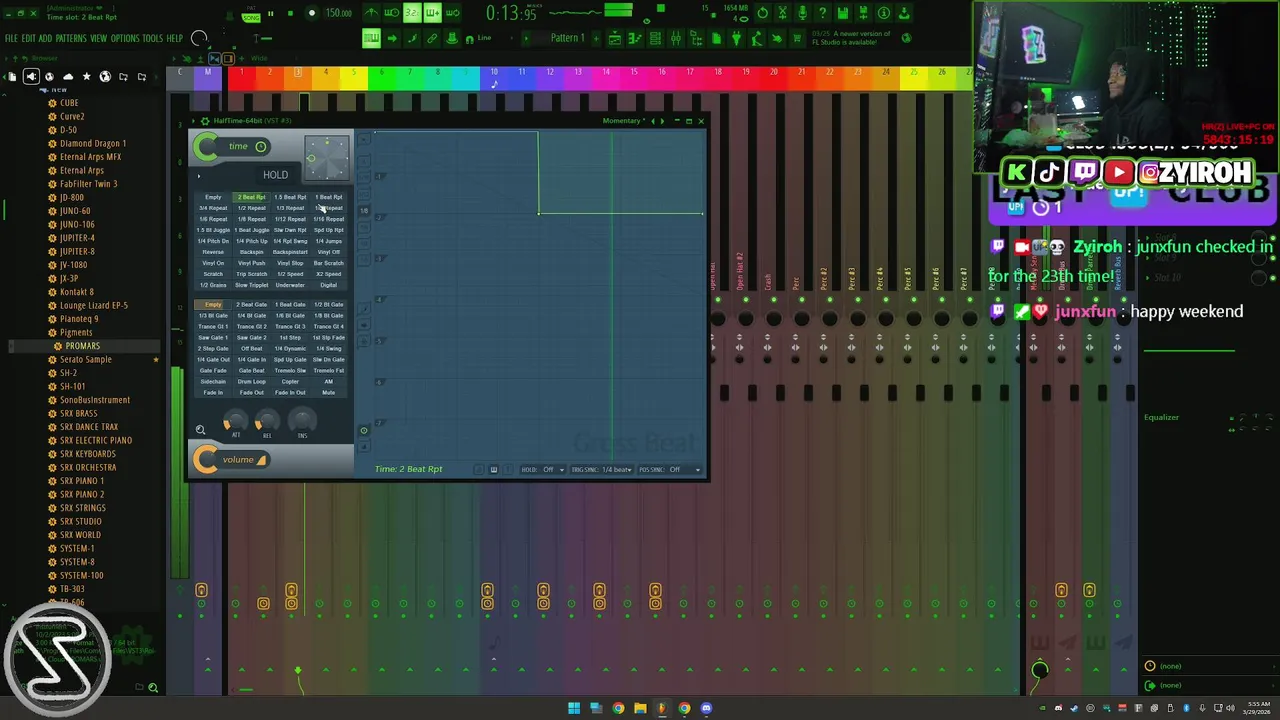Screen dimensions: 1280x720
Task: Click the star favorites icon in browser header
Action: (x=86, y=76)
